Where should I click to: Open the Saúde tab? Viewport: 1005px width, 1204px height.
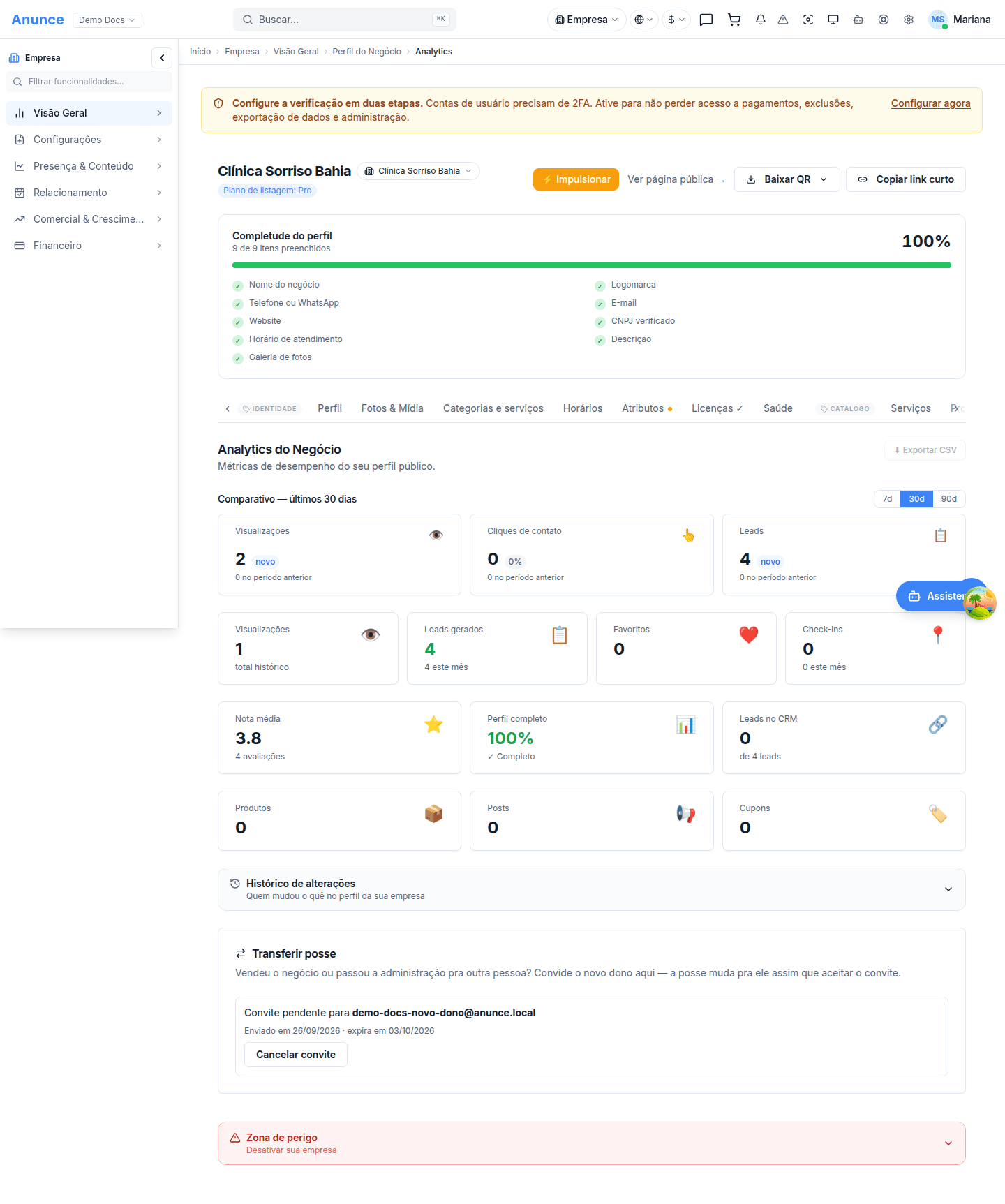click(x=777, y=408)
